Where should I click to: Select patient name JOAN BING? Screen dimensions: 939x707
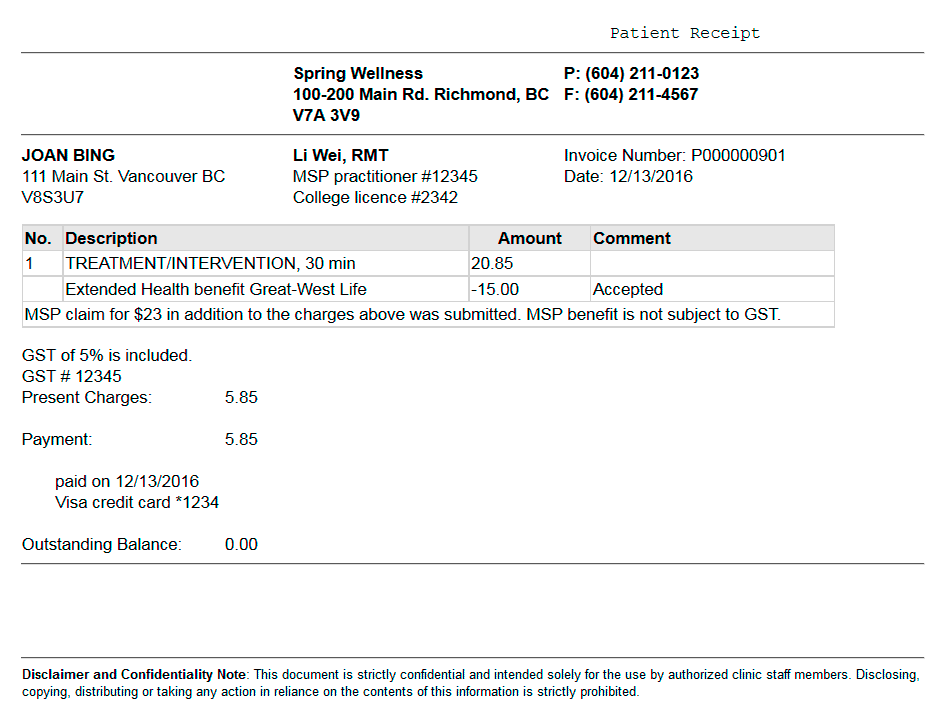[68, 156]
